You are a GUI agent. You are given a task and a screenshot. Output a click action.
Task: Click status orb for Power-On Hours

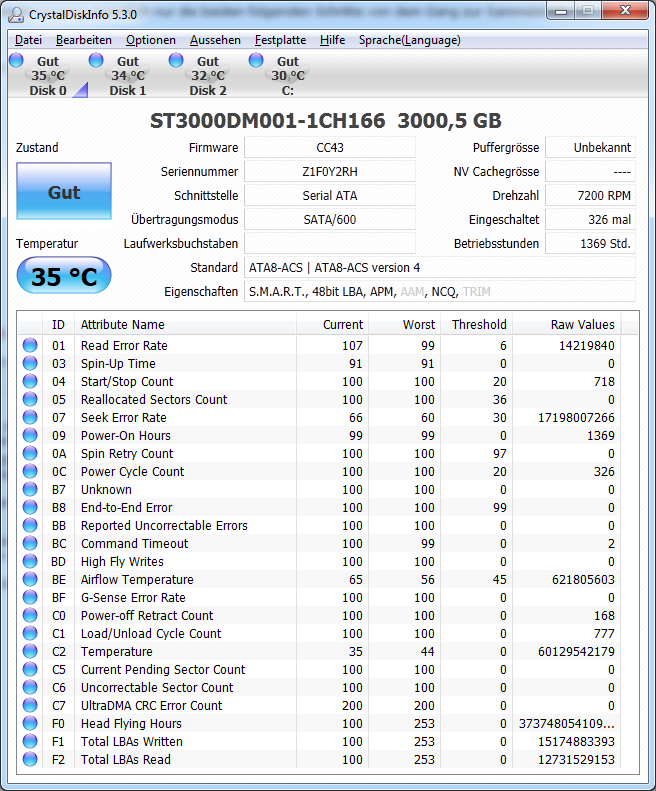[x=30, y=435]
